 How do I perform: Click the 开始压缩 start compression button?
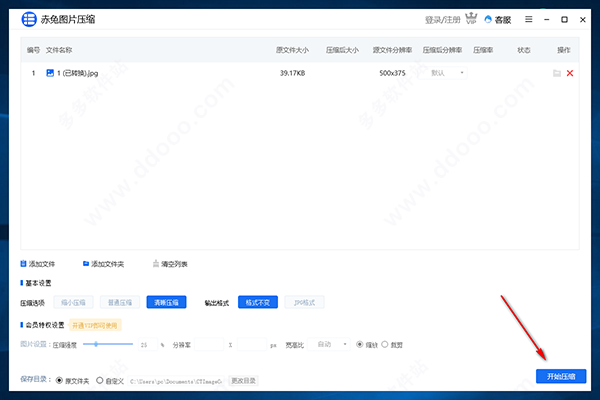tap(561, 376)
